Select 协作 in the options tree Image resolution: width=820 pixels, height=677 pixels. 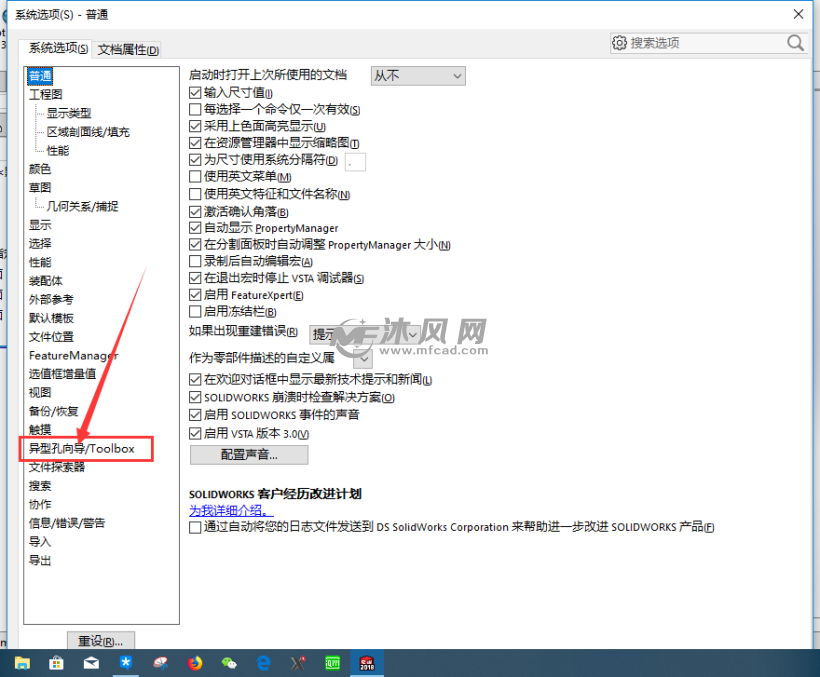[x=40, y=504]
